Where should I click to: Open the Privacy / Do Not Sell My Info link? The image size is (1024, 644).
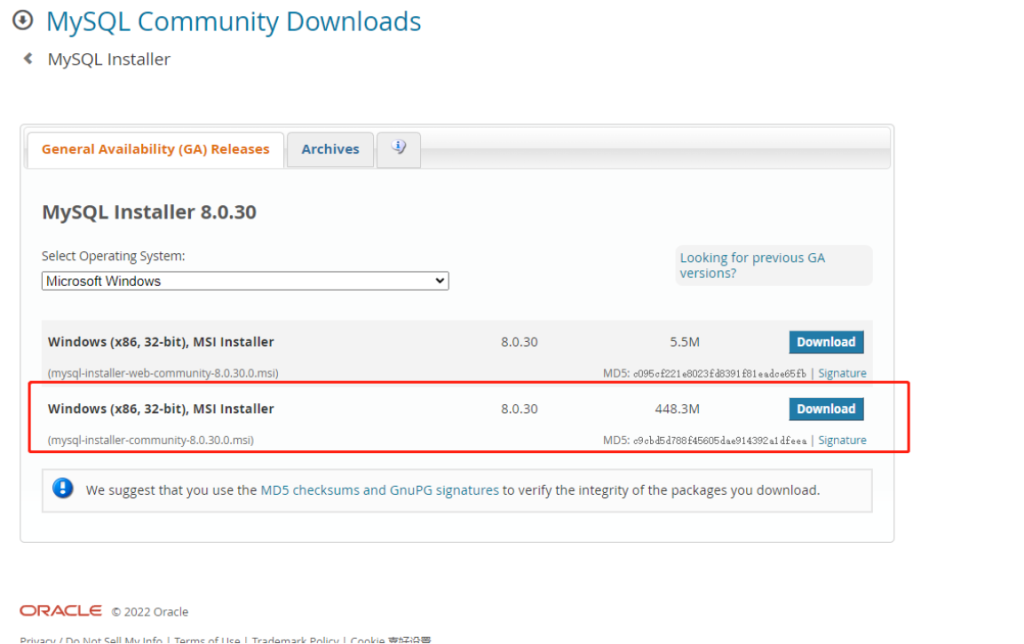91,639
